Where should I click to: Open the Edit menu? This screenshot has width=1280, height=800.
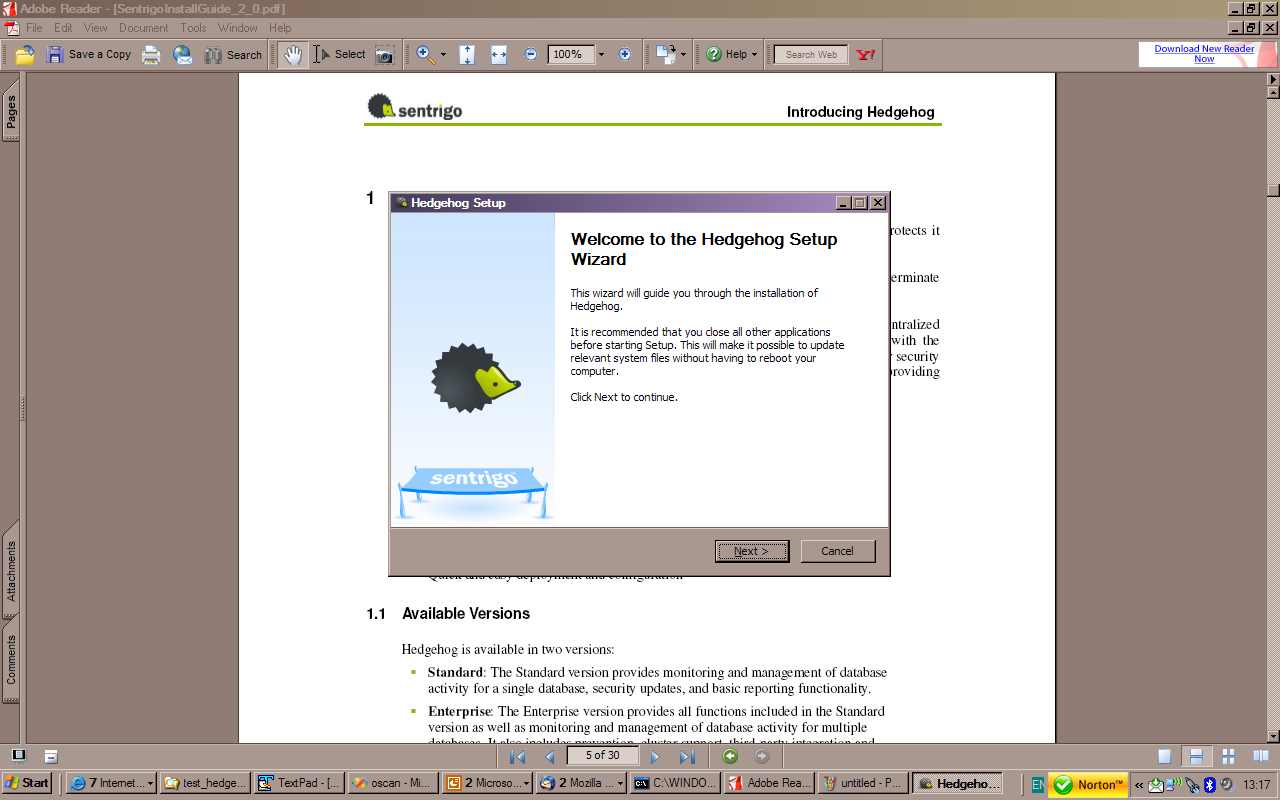coord(63,28)
